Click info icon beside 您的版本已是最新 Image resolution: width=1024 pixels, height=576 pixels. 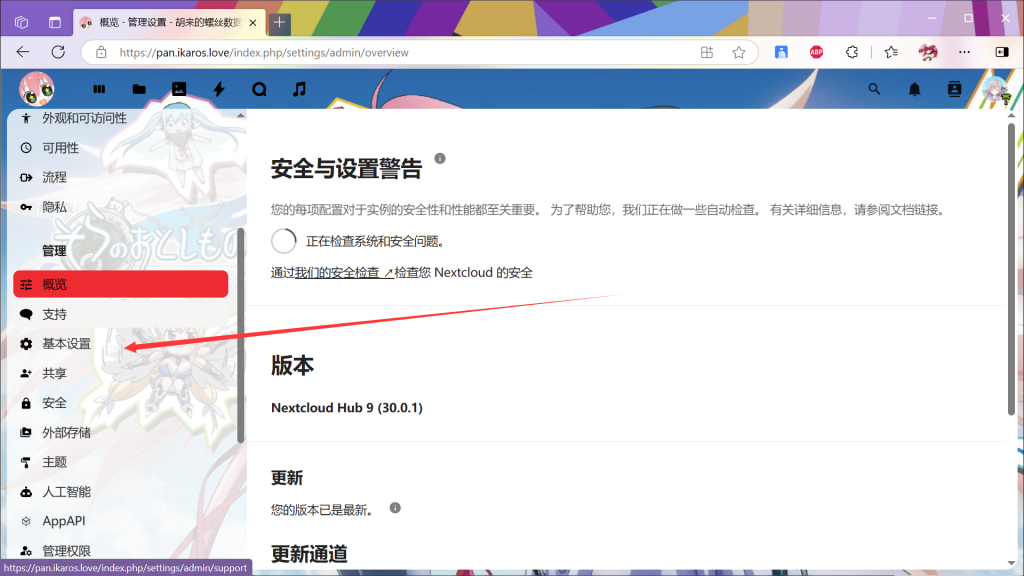pos(395,508)
